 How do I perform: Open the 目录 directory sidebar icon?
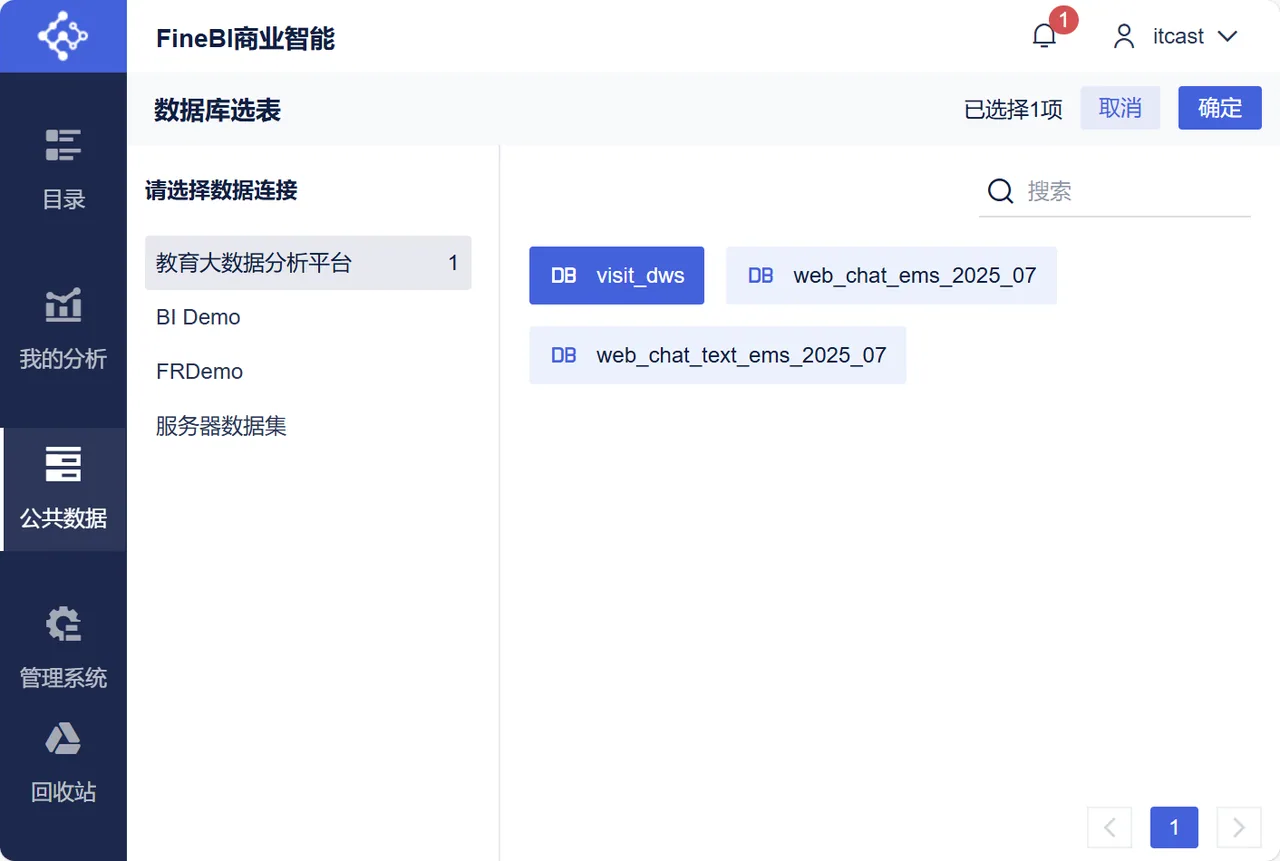point(63,145)
